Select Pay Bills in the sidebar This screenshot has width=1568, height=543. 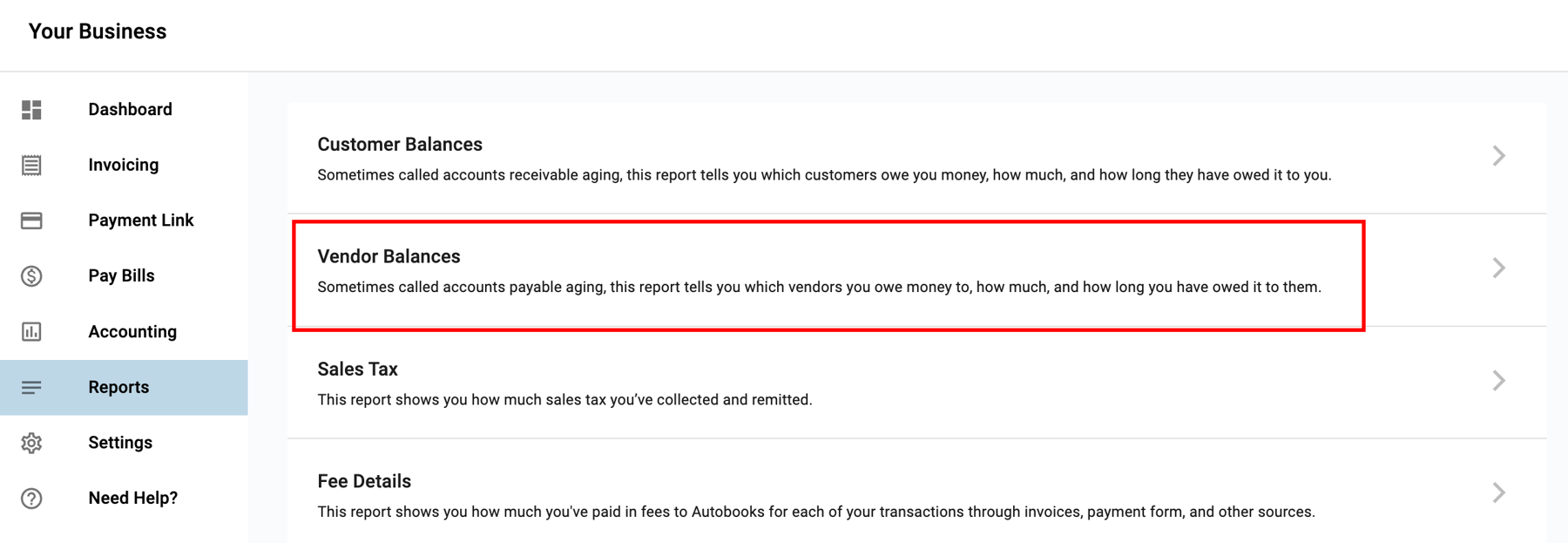(120, 275)
